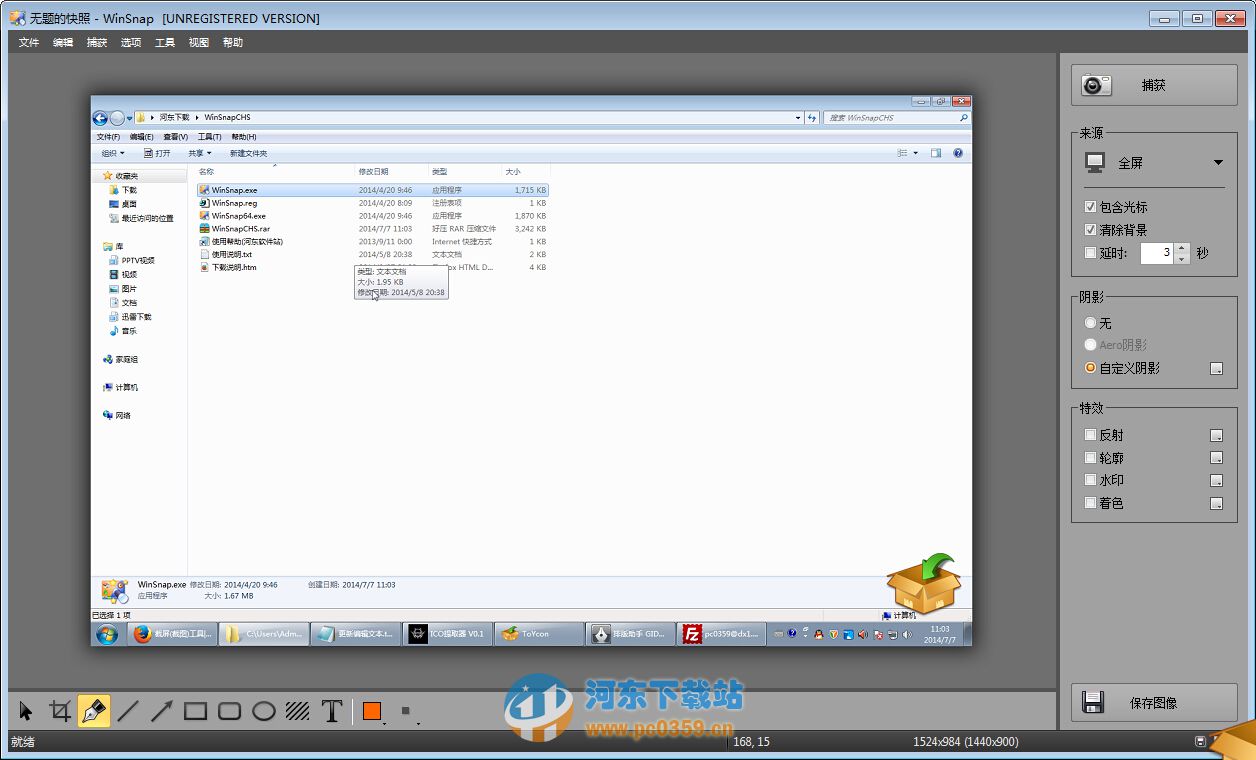The image size is (1256, 760).
Task: Open the orange color swatch picker
Action: (x=370, y=710)
